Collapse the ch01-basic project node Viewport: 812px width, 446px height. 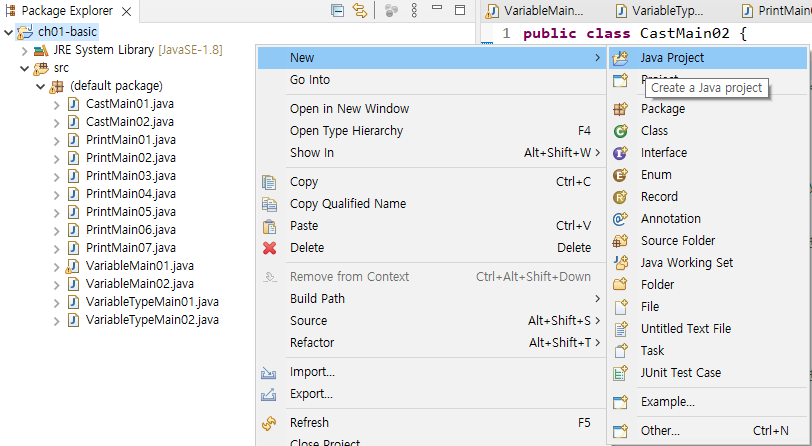8,33
